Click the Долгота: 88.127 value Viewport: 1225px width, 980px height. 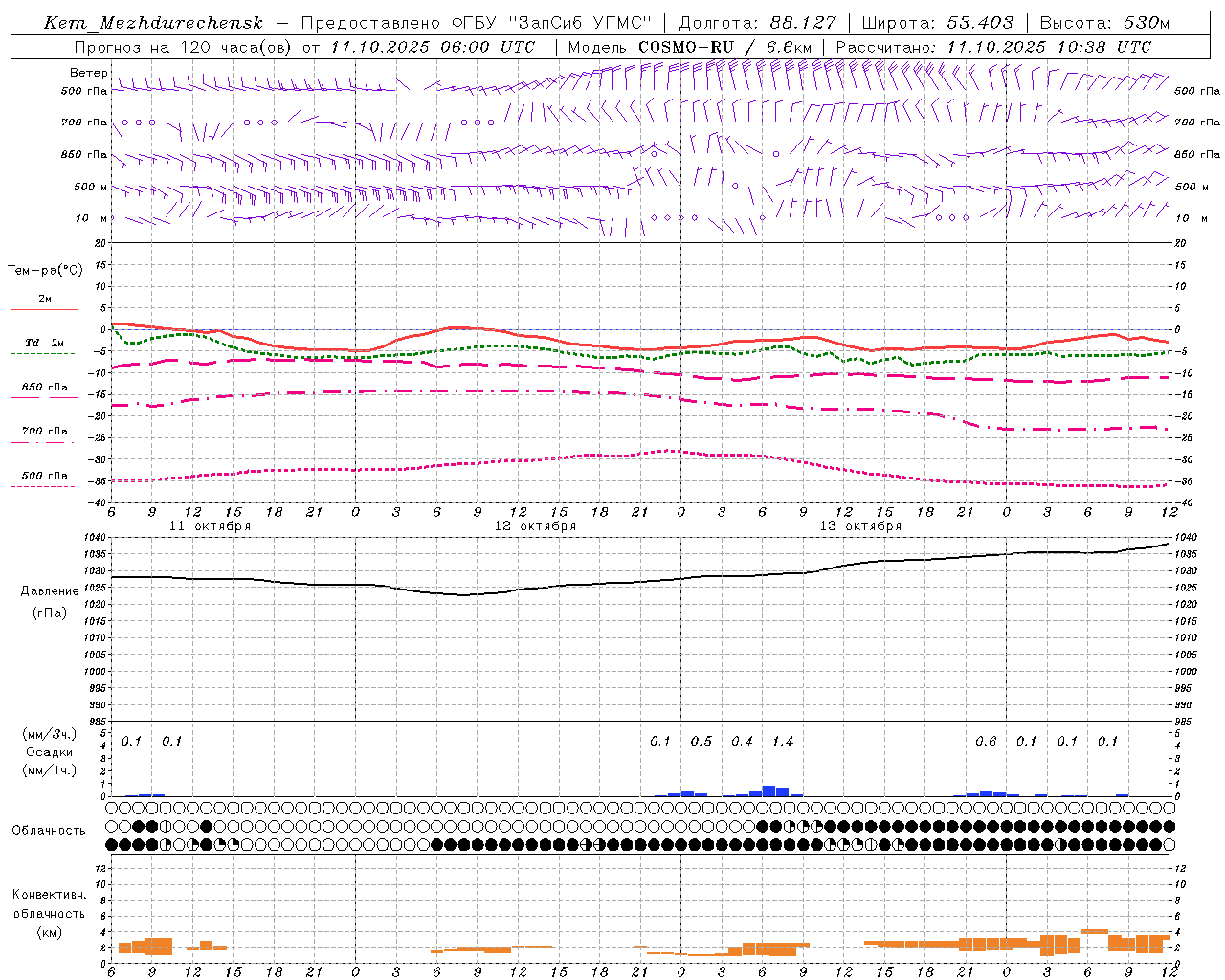[758, 23]
